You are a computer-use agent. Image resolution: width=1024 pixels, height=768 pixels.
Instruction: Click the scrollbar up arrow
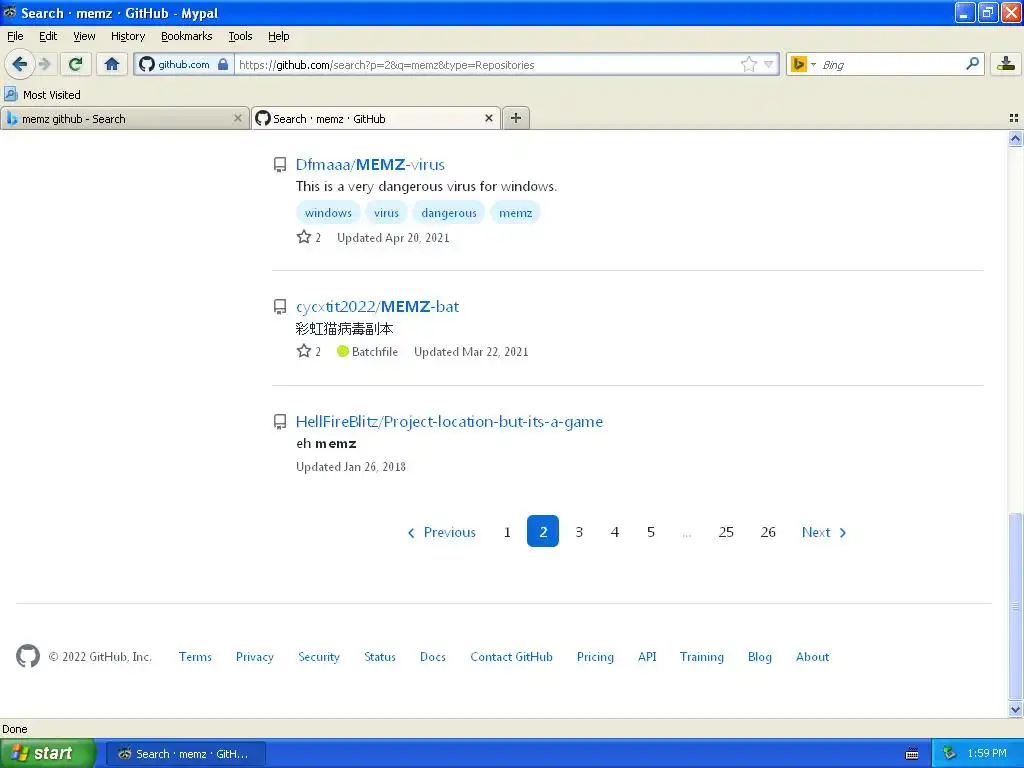(1015, 138)
